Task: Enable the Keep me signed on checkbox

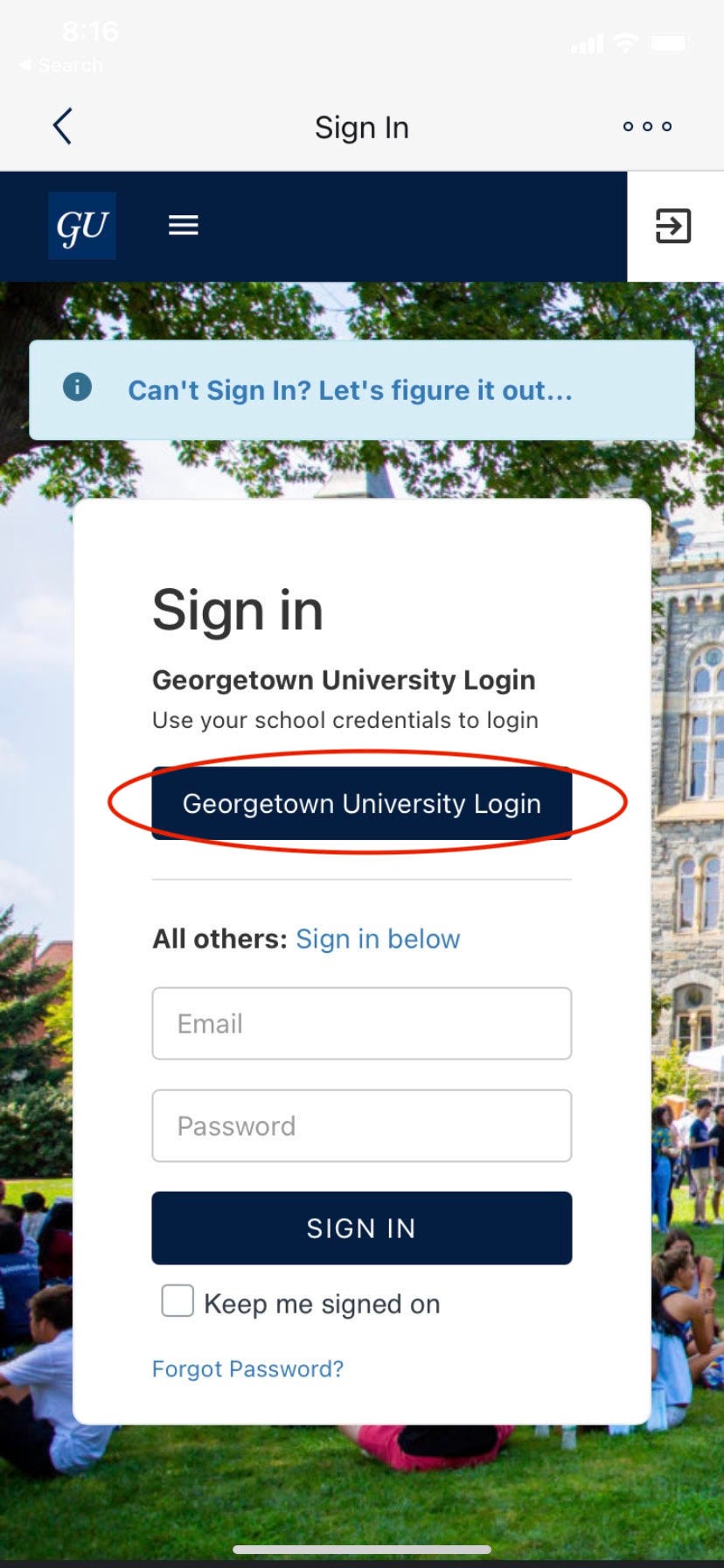Action: pos(178,1301)
